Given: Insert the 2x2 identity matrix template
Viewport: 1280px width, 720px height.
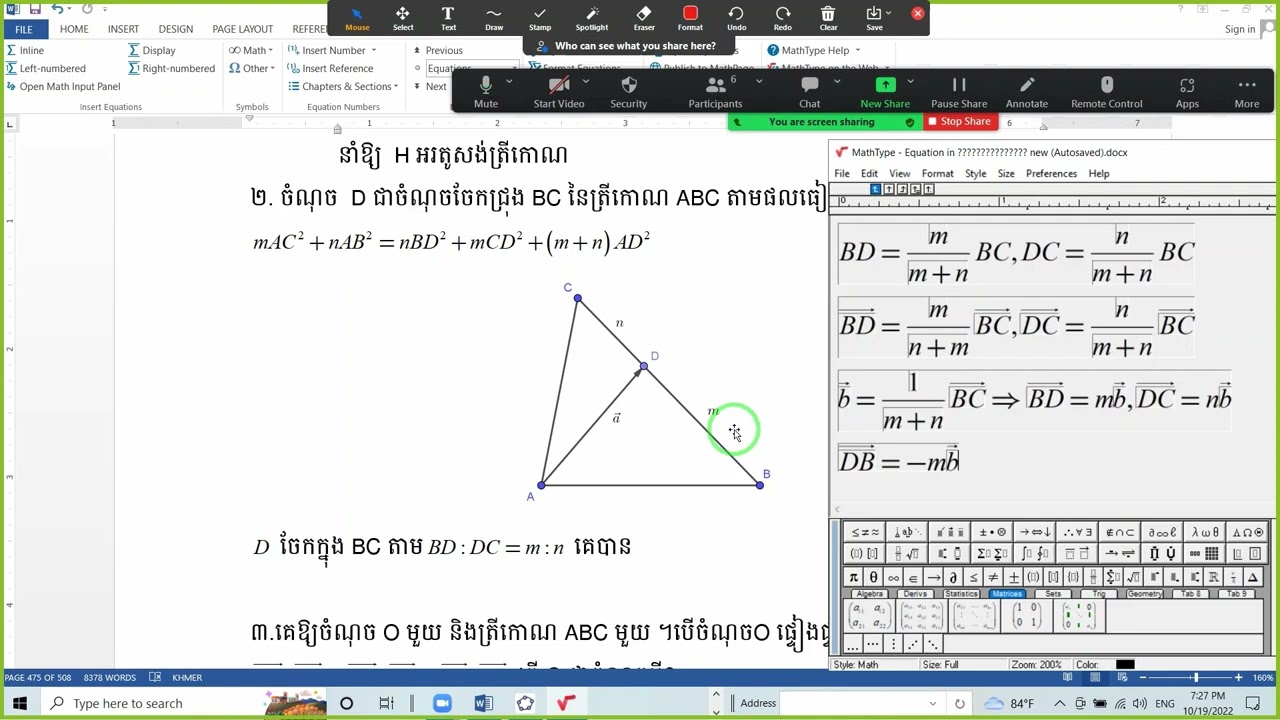Looking at the screenshot, I should pos(1026,615).
